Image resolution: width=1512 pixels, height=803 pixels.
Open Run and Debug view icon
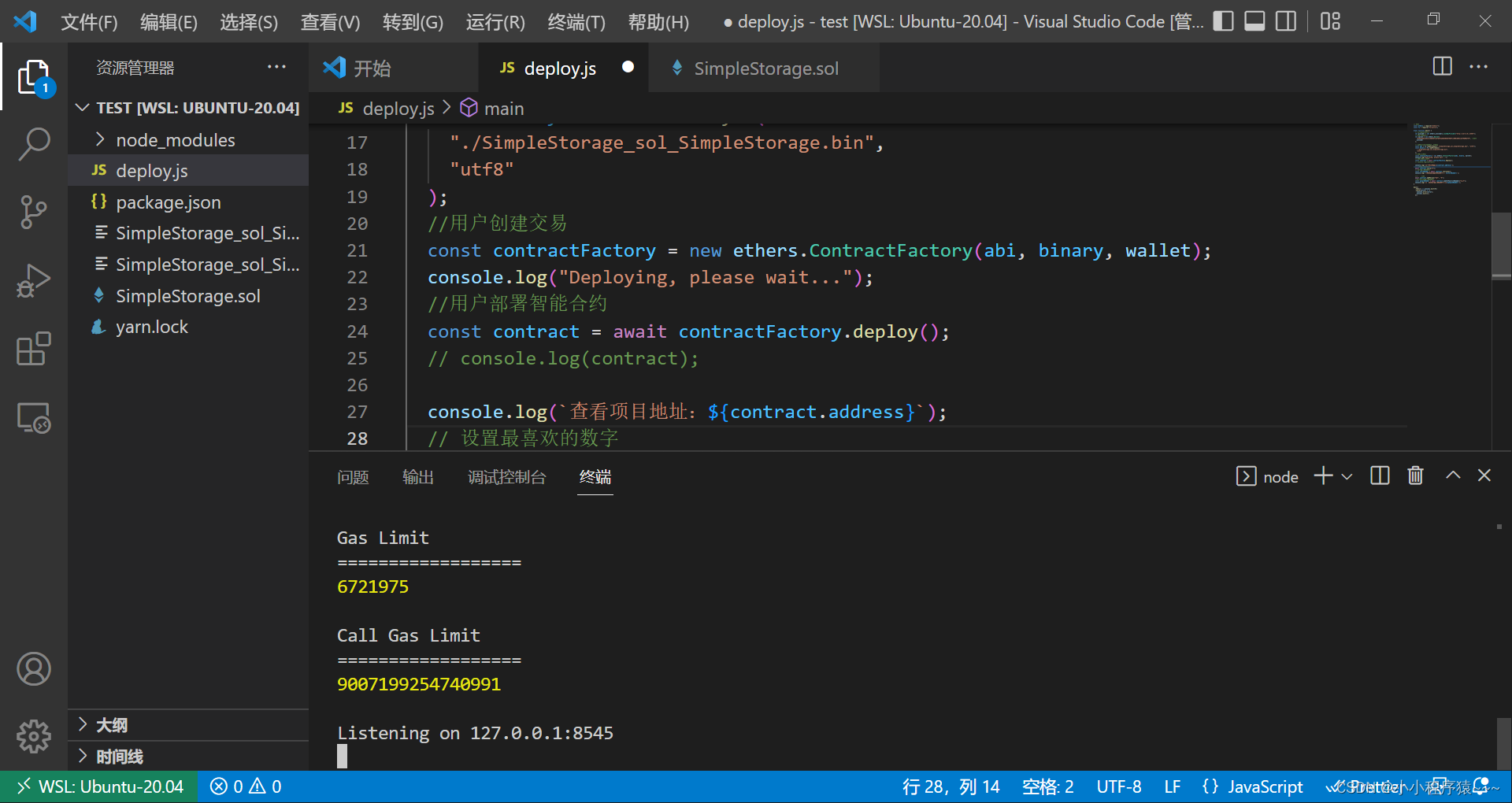(34, 281)
